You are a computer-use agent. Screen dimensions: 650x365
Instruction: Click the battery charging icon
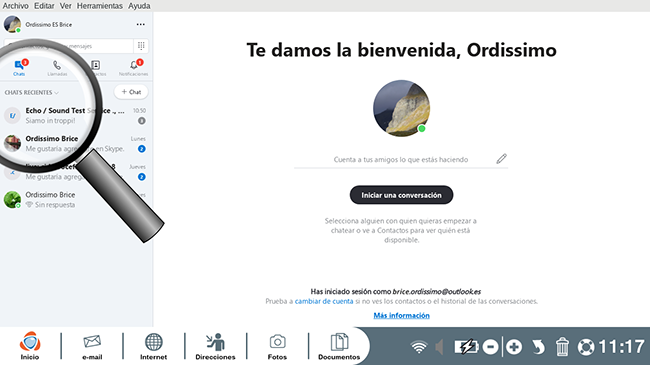point(466,347)
